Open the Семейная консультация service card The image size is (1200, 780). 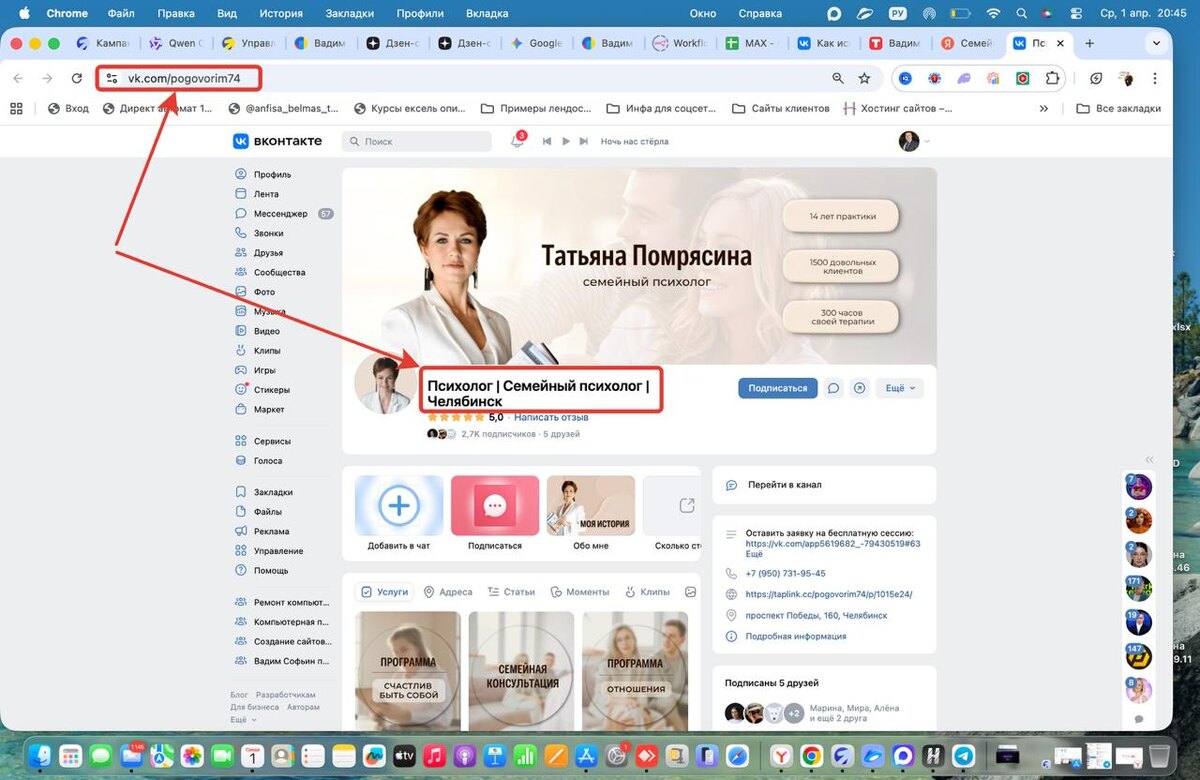click(x=522, y=670)
